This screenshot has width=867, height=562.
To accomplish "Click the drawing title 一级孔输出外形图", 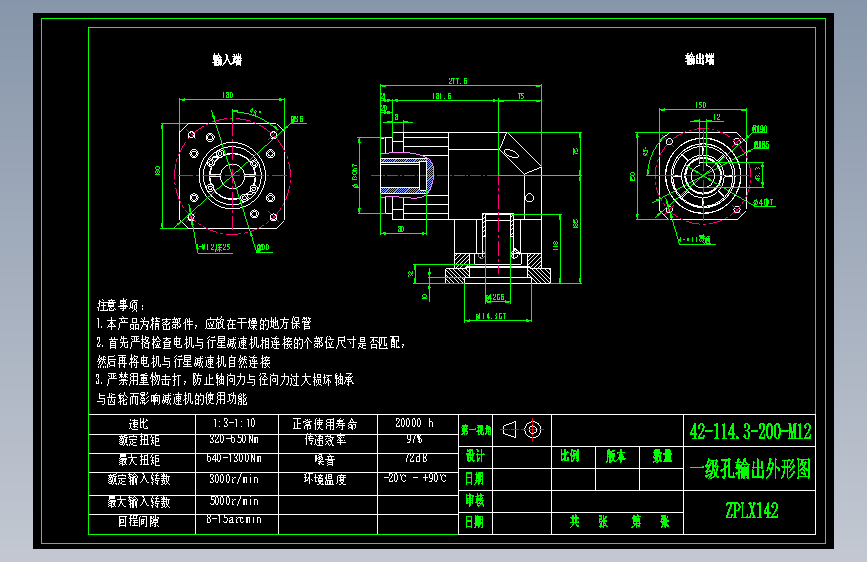I will (750, 469).
